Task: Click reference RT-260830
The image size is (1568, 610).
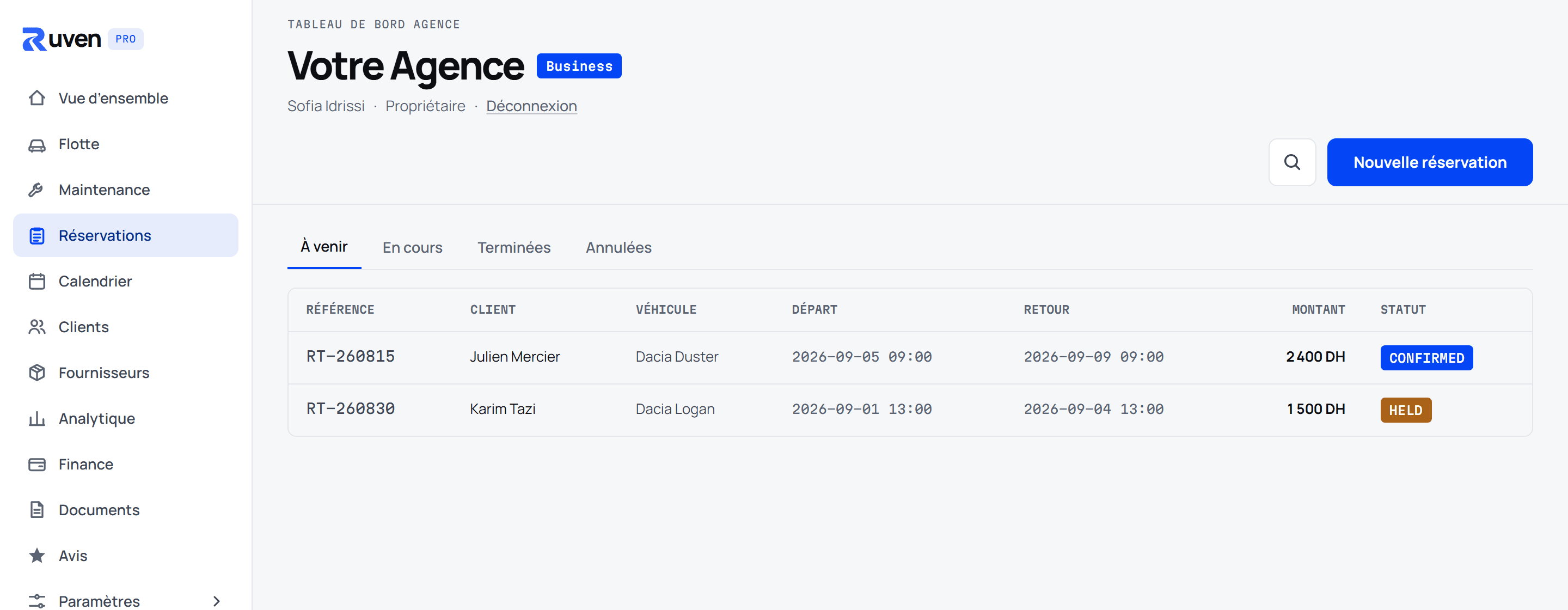Action: point(351,409)
